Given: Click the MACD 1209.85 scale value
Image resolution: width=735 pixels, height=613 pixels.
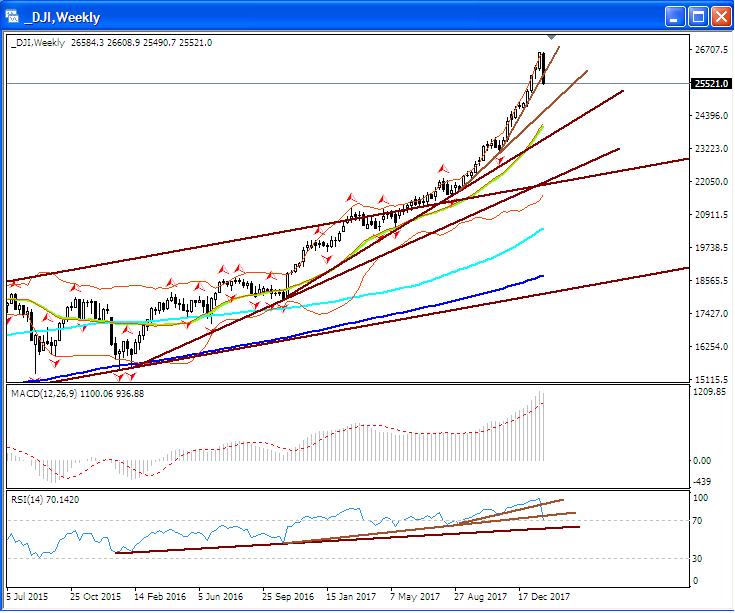Looking at the screenshot, I should 709,393.
